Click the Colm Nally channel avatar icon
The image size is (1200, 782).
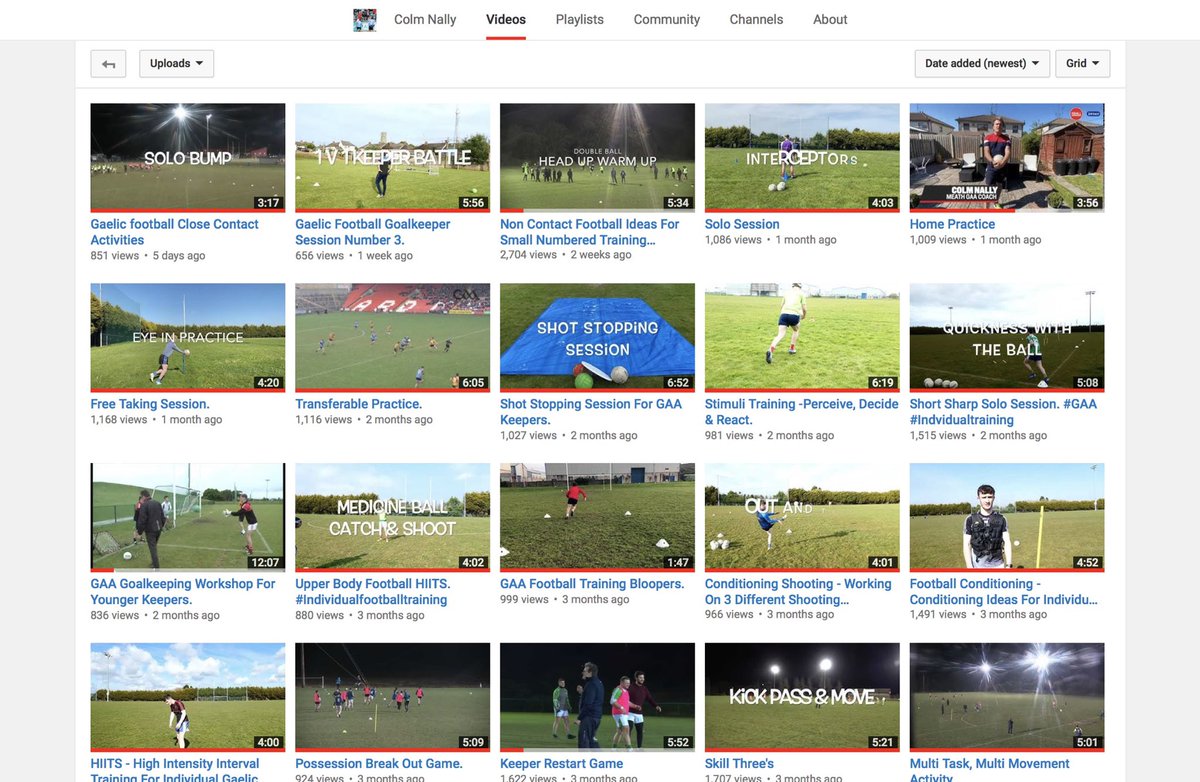[365, 20]
